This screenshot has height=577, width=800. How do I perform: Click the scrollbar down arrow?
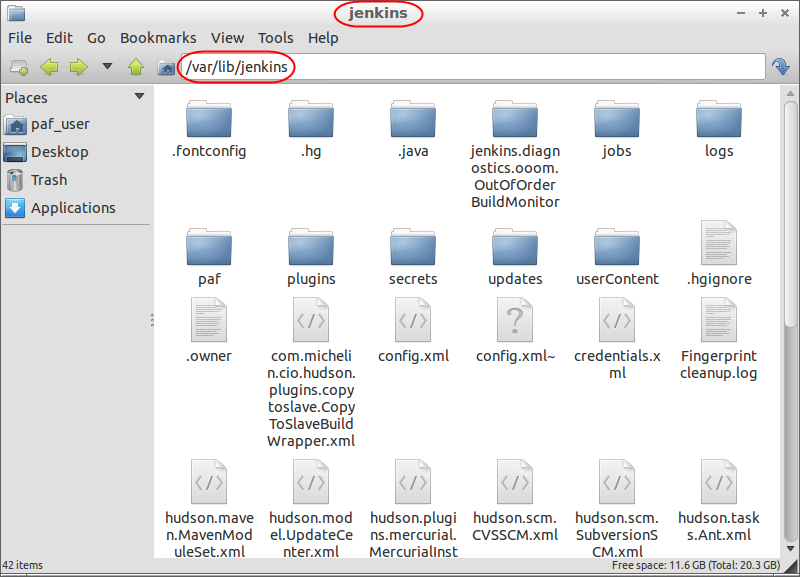pyautogui.click(x=790, y=549)
